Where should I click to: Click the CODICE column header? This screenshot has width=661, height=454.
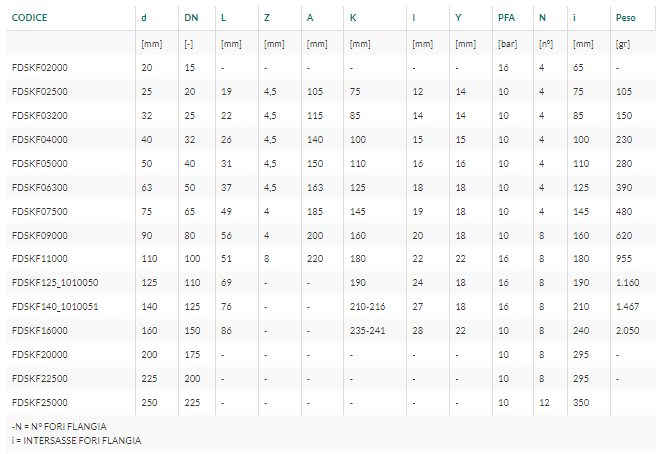pos(30,18)
